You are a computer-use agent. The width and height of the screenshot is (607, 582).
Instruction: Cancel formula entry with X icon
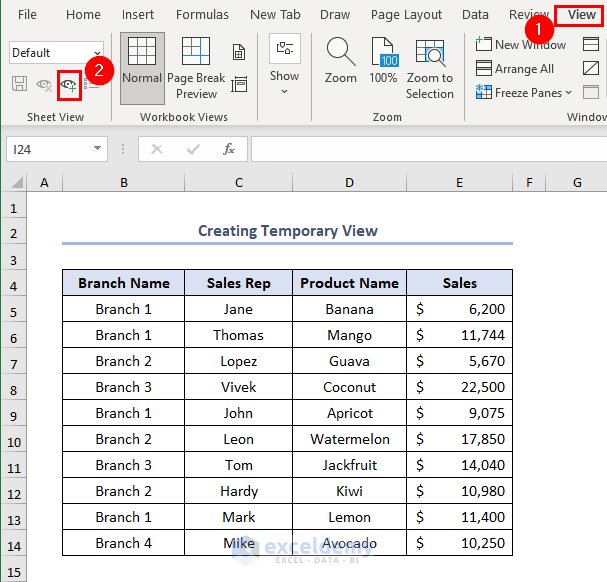pos(157,149)
